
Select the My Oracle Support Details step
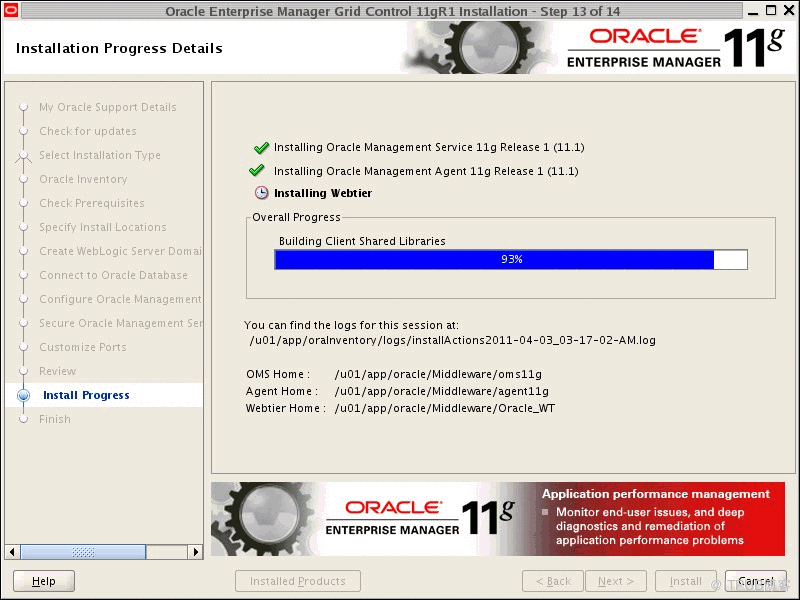[108, 107]
